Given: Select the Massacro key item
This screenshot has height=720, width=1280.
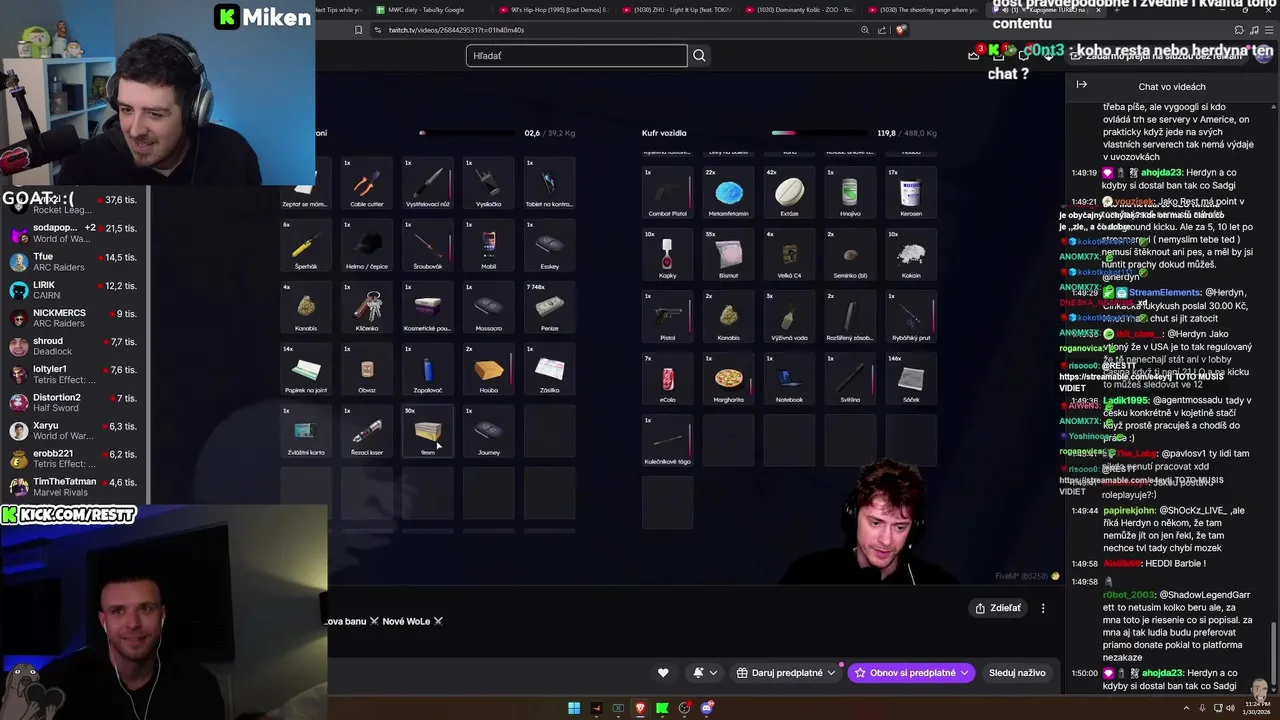Looking at the screenshot, I should 489,307.
